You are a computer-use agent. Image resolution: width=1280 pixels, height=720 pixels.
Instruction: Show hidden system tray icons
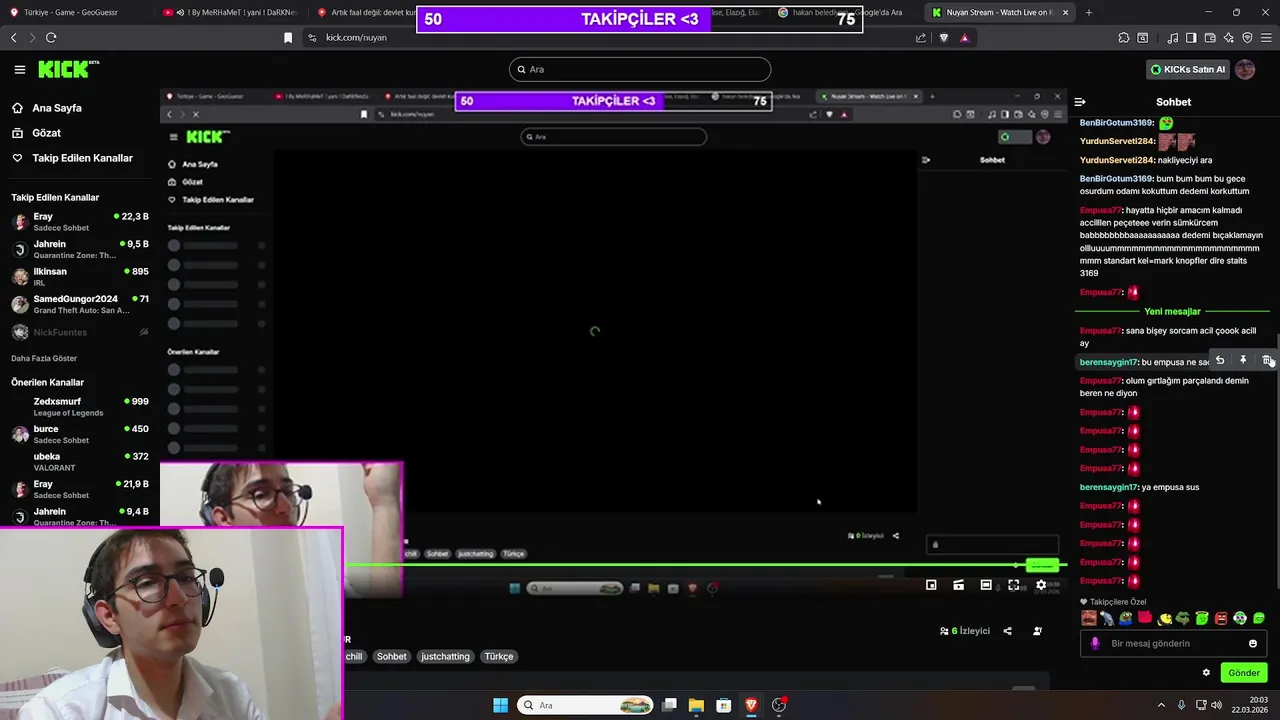coord(1161,705)
